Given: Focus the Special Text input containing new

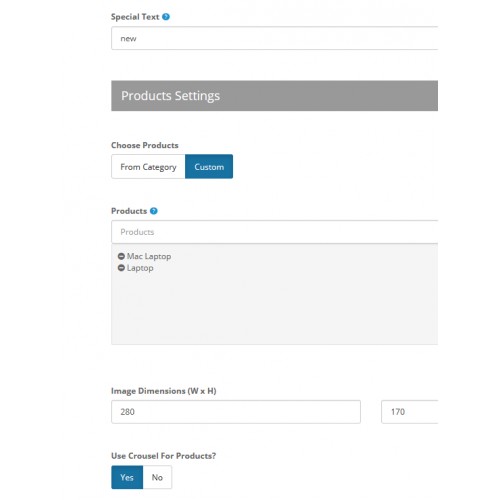Looking at the screenshot, I should coord(274,38).
